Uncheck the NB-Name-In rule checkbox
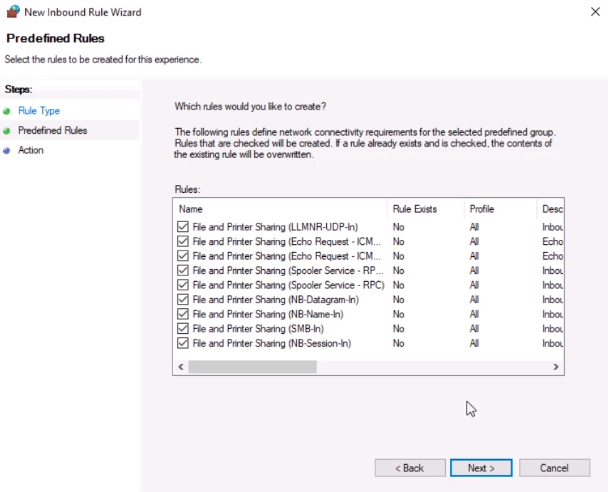608x492 pixels. [183, 314]
